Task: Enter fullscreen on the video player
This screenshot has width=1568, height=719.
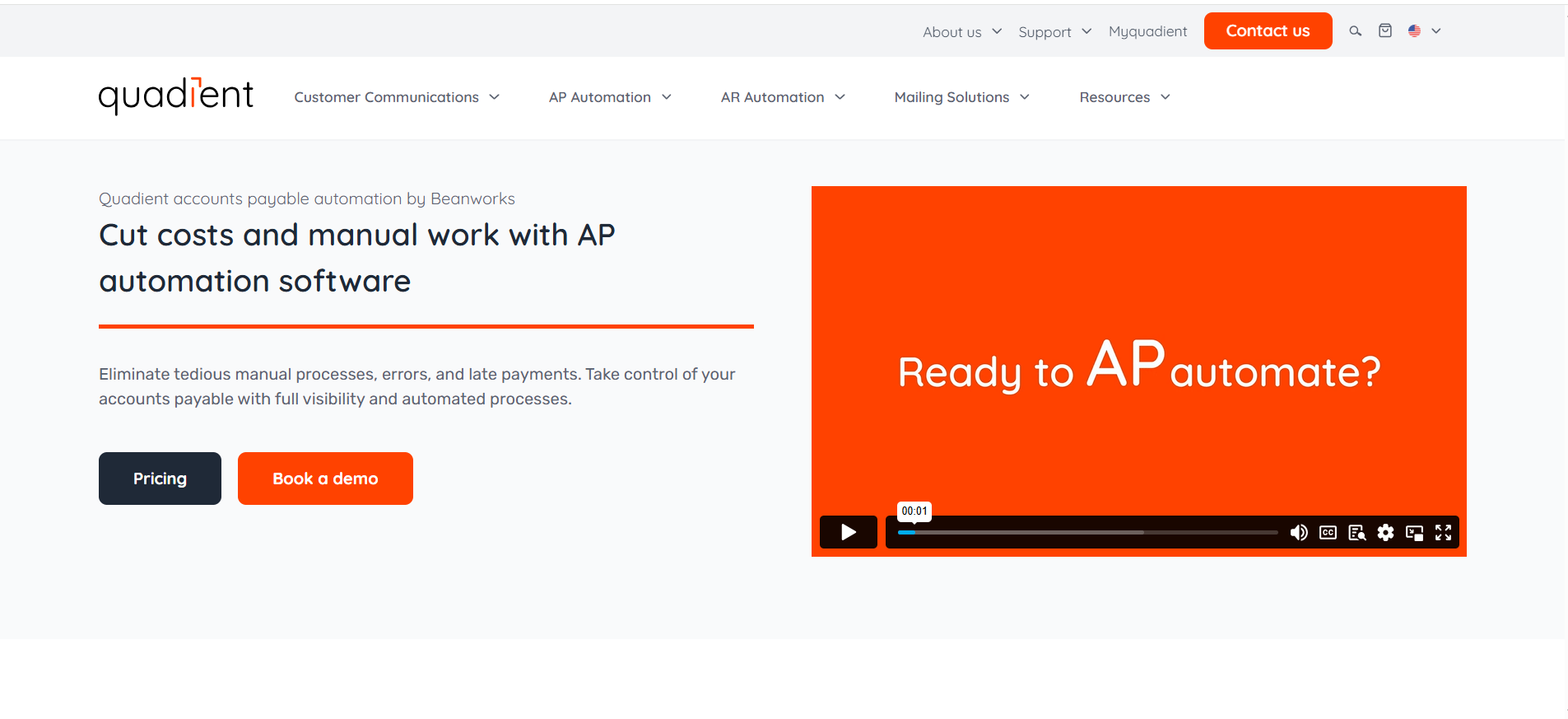Action: point(1444,533)
